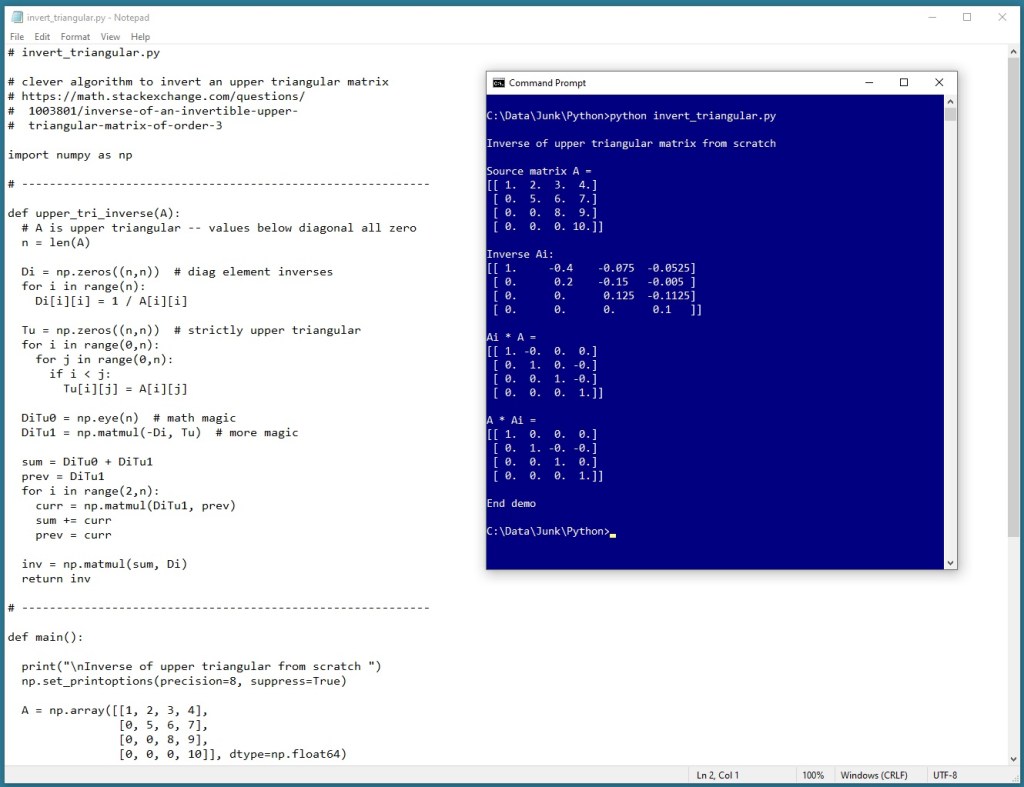Minimize the Notepad window
The image size is (1024, 787).
click(930, 17)
